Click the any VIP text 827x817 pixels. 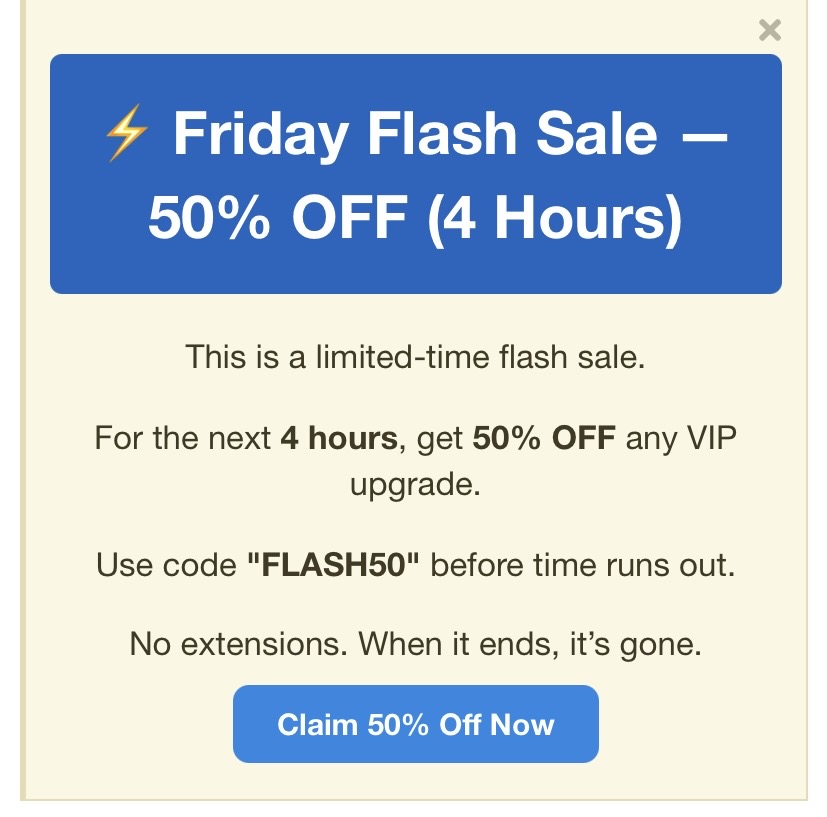[680, 438]
